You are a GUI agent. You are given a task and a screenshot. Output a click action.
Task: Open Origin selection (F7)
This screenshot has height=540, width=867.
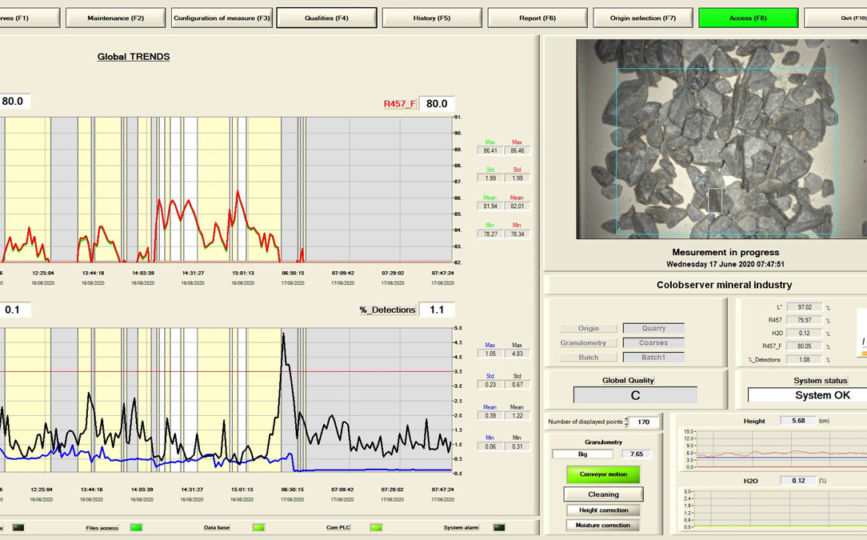[x=643, y=18]
